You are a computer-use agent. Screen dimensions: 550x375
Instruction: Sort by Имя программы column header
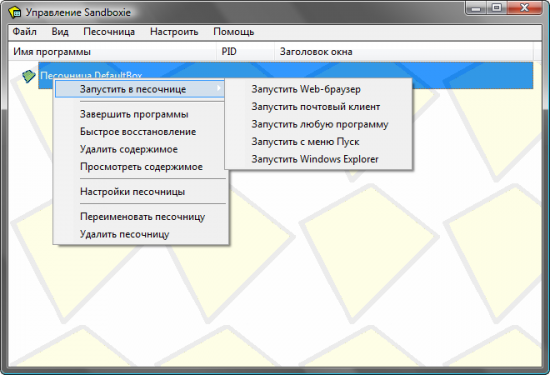(112, 52)
